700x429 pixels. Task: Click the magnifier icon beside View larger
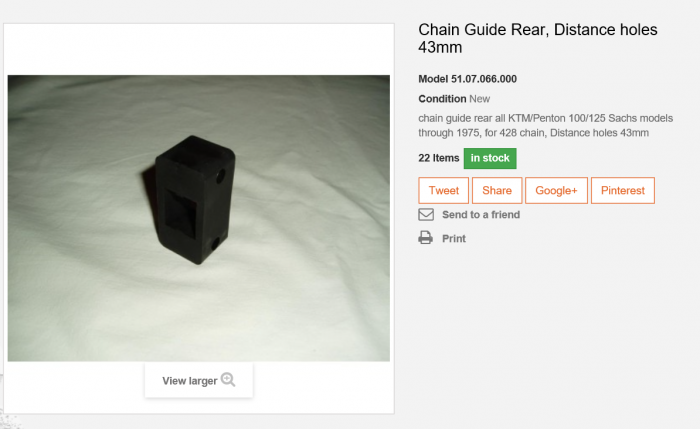(x=228, y=380)
